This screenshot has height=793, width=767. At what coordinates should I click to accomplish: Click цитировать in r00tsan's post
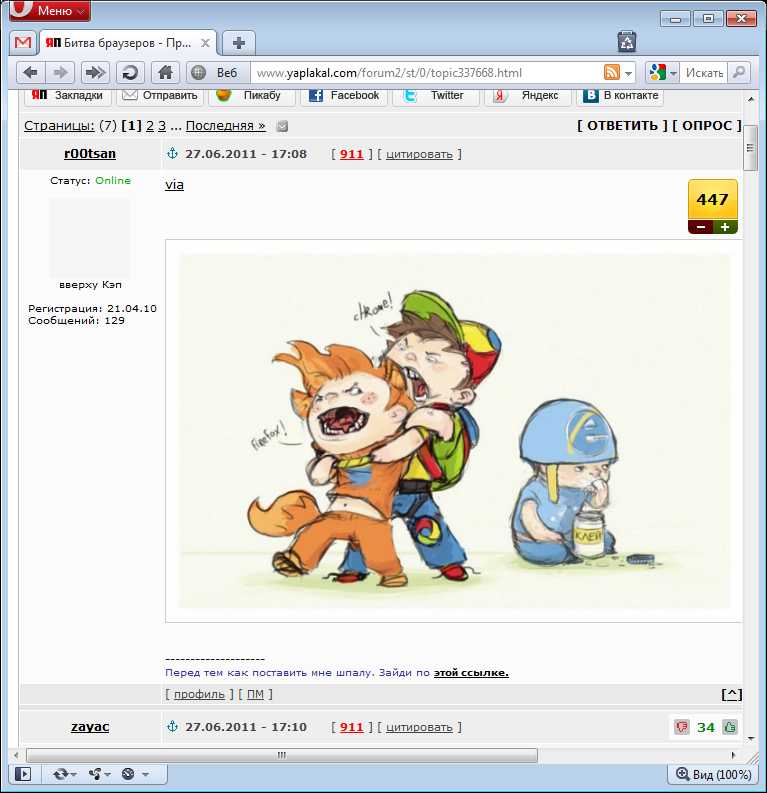[x=419, y=154]
